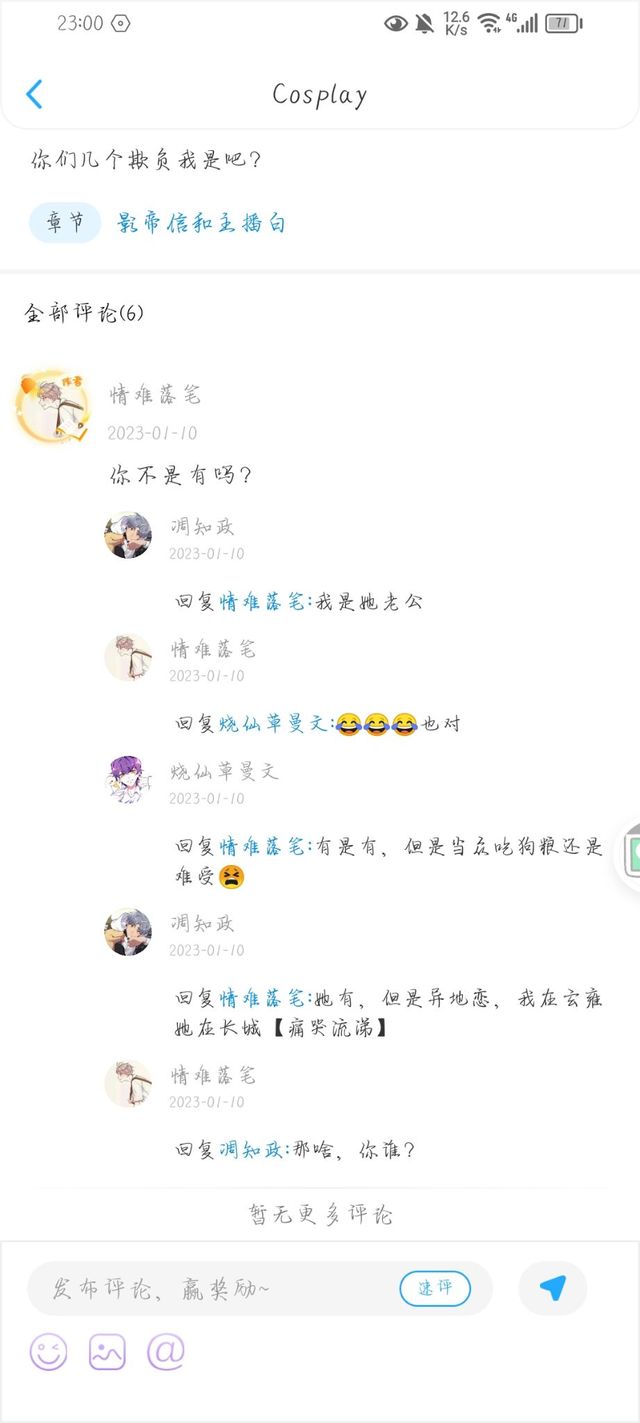
Task: Tap 暂无更多评论 footer text
Action: coord(320,1215)
